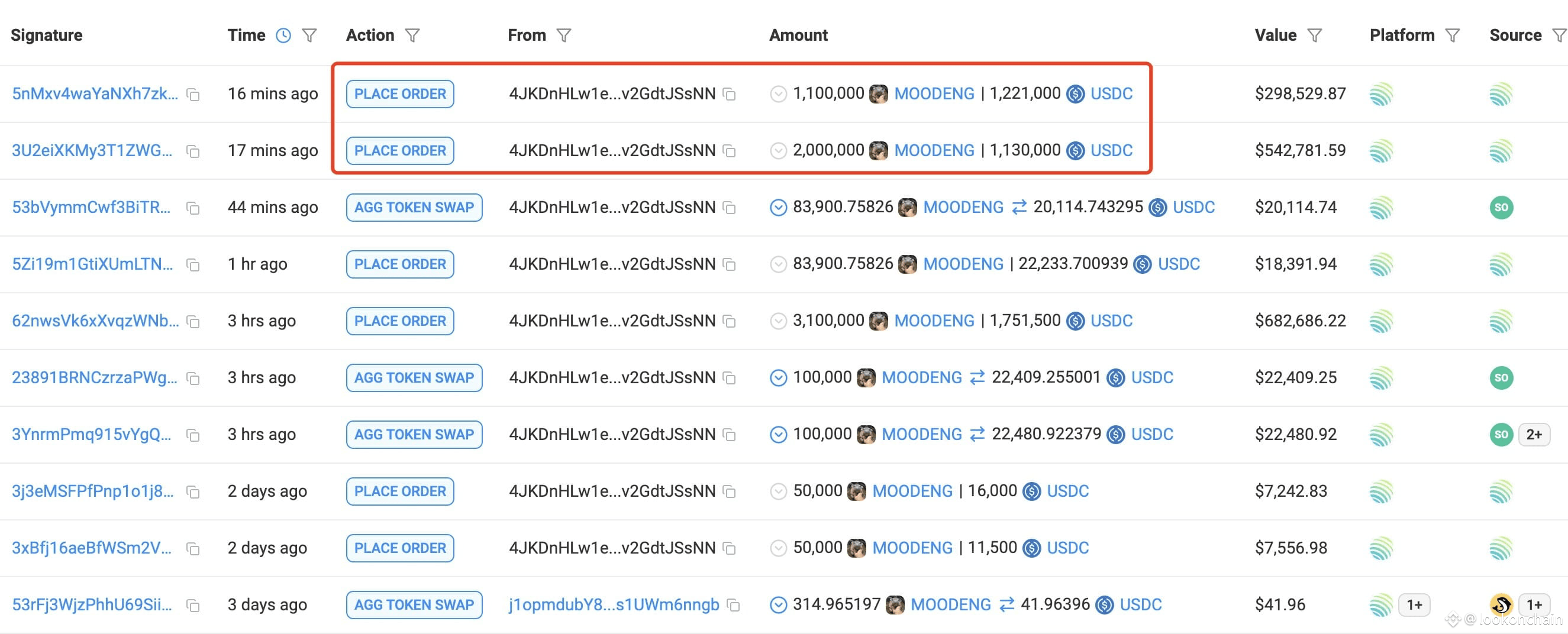Expand 2+ more sources in $22,480.92 row
This screenshot has height=634, width=1568.
pos(1534,435)
